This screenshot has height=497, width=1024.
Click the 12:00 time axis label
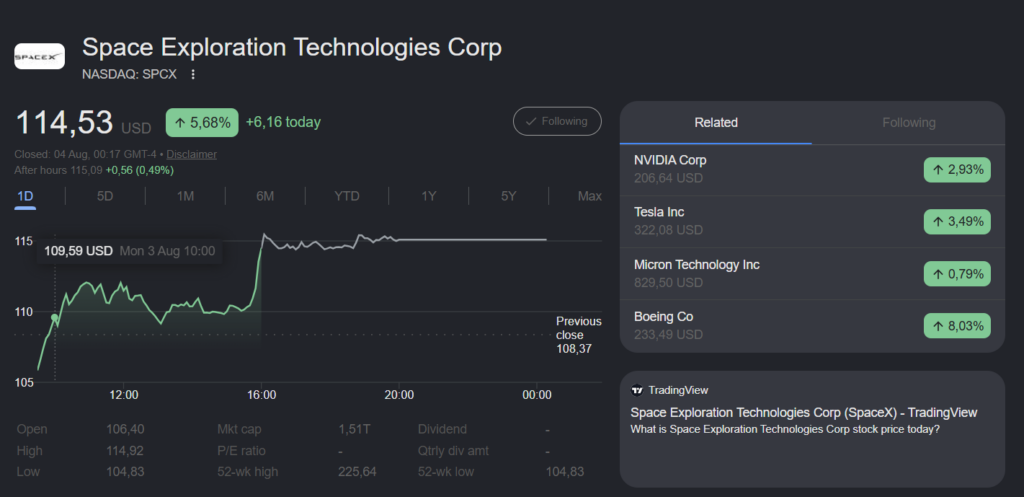coord(123,395)
